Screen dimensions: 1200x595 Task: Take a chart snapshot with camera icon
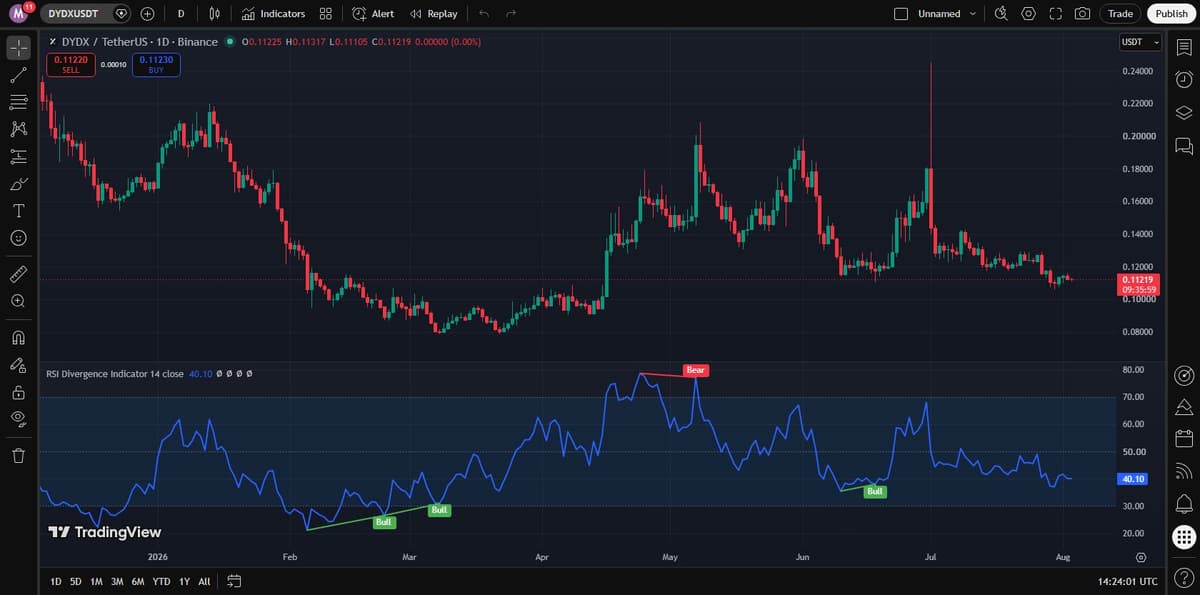click(x=1083, y=14)
